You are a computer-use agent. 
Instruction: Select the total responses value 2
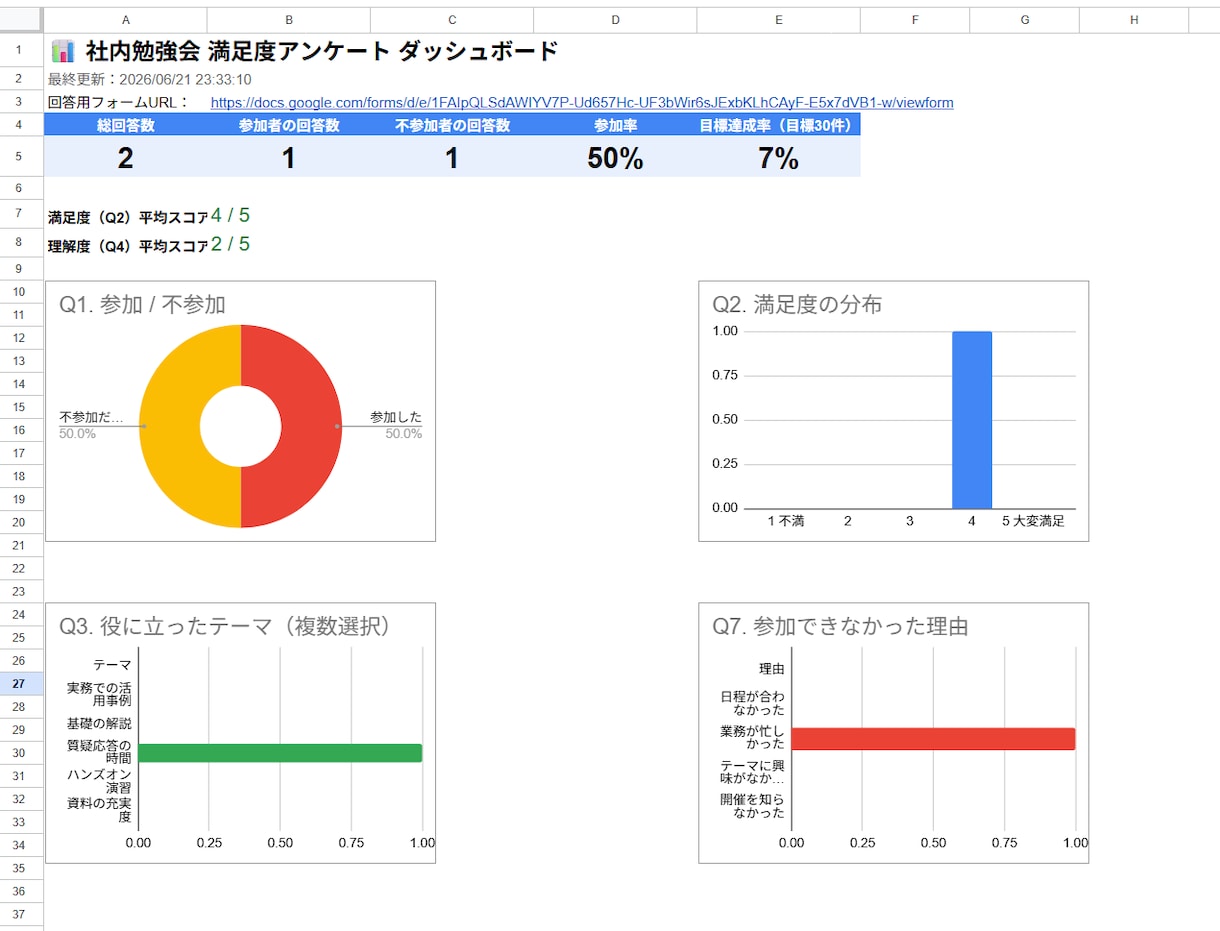126,158
